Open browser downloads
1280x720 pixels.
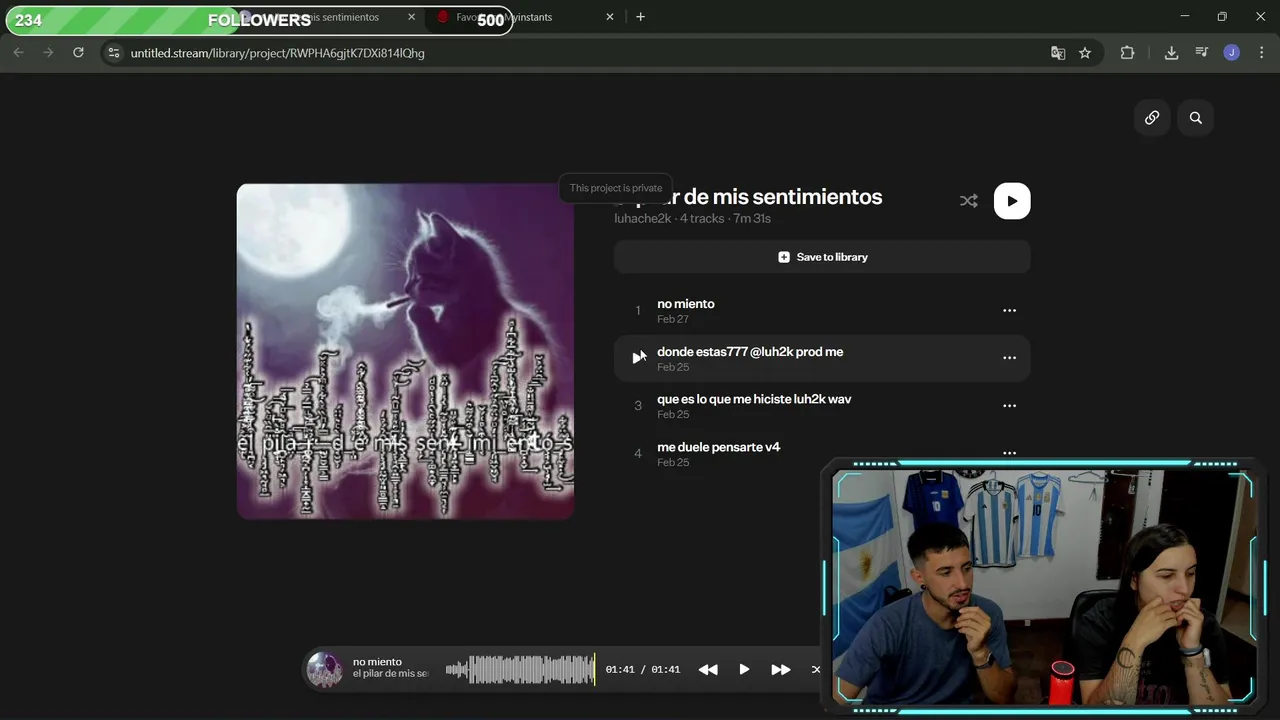click(x=1171, y=53)
